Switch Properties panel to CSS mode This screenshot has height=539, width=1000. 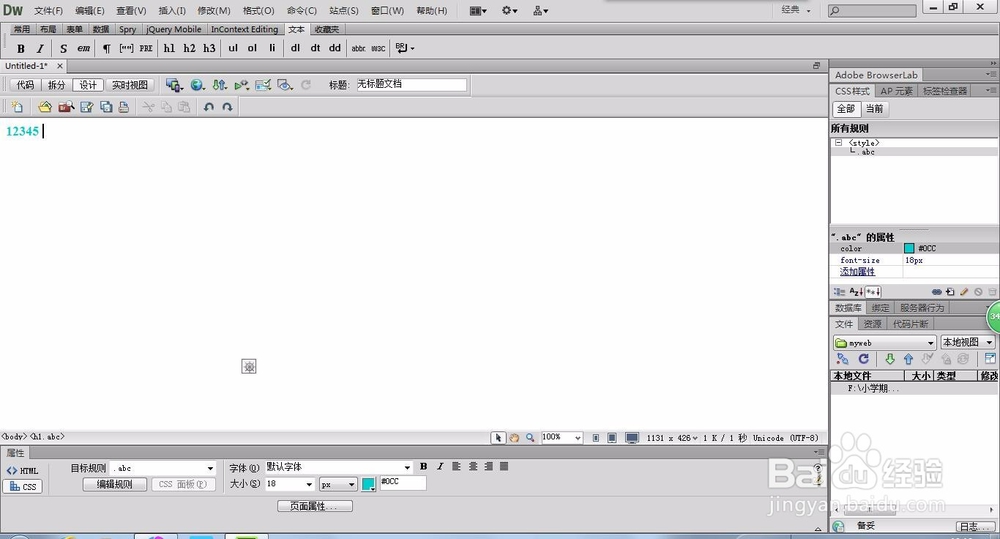pyautogui.click(x=23, y=487)
